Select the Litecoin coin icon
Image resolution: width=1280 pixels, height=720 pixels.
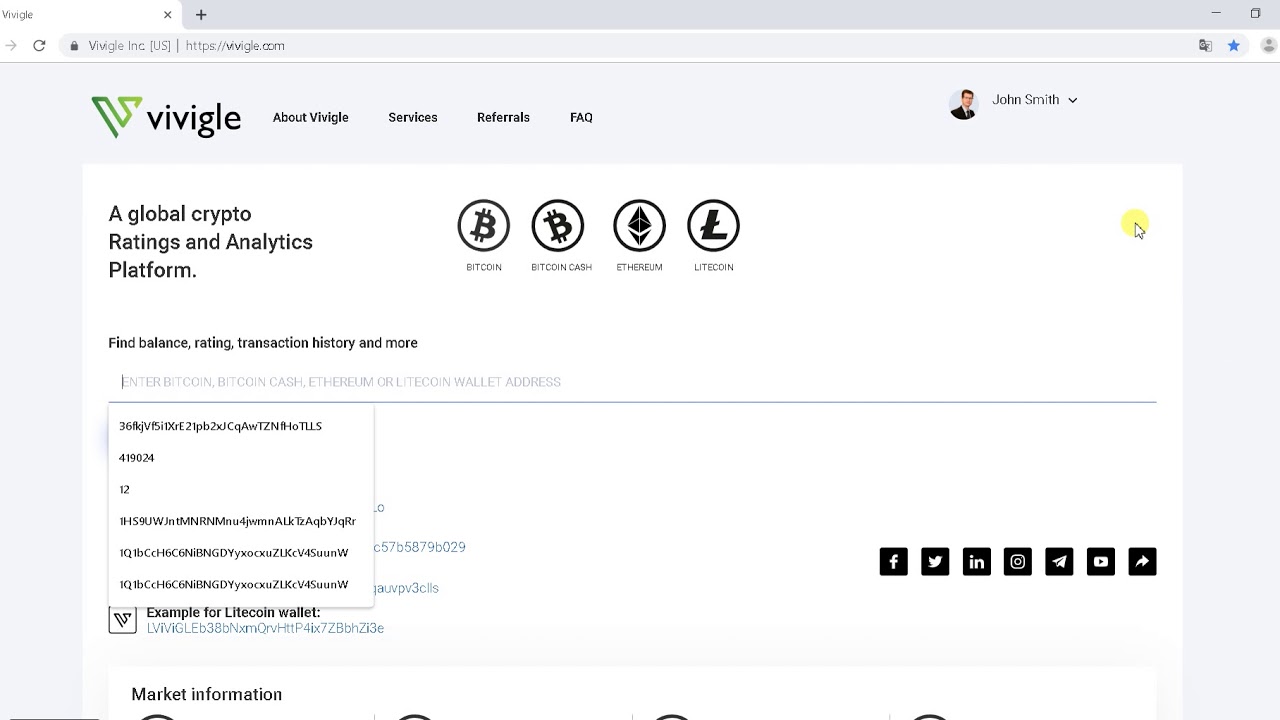tap(713, 226)
